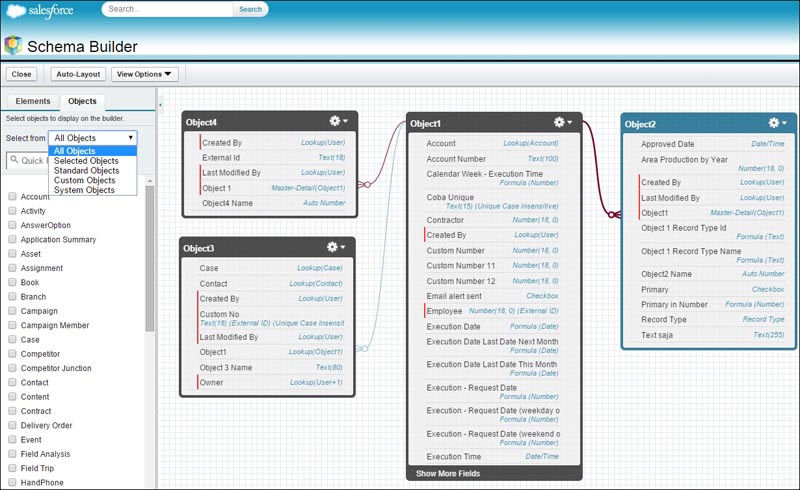Image resolution: width=800 pixels, height=490 pixels.
Task: Check the Campaign Member checkbox
Action: [12, 325]
